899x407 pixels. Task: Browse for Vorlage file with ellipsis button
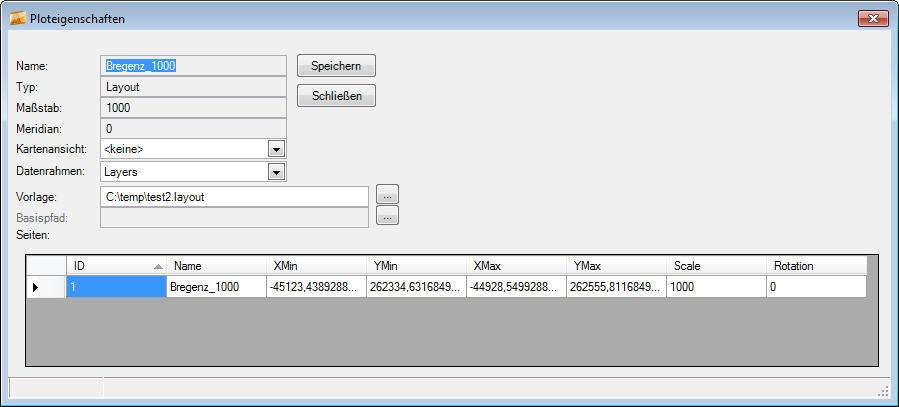coord(388,195)
